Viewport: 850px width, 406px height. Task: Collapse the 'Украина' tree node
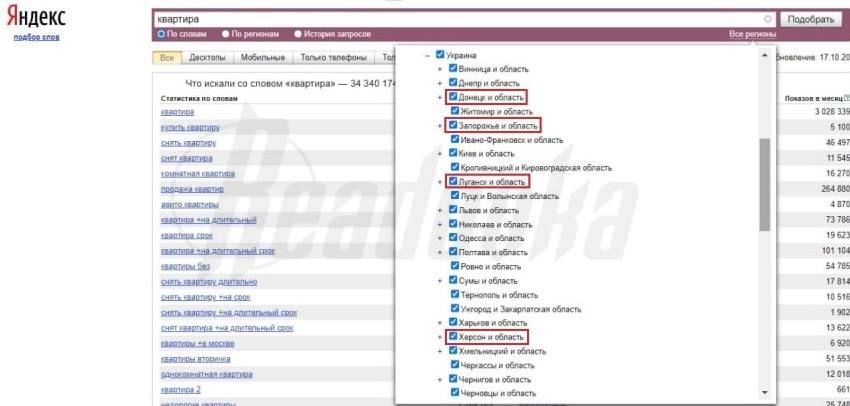428,55
